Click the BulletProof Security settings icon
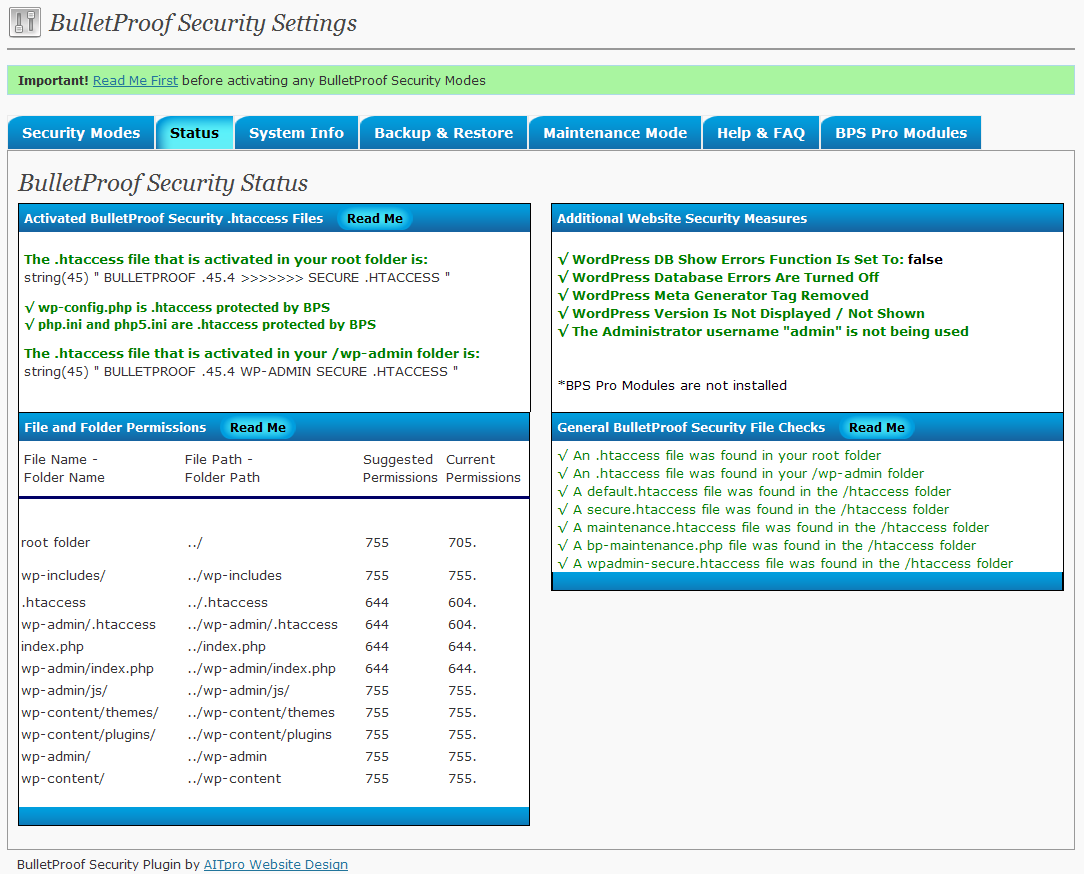Screen dimensions: 1084x874 (25, 22)
